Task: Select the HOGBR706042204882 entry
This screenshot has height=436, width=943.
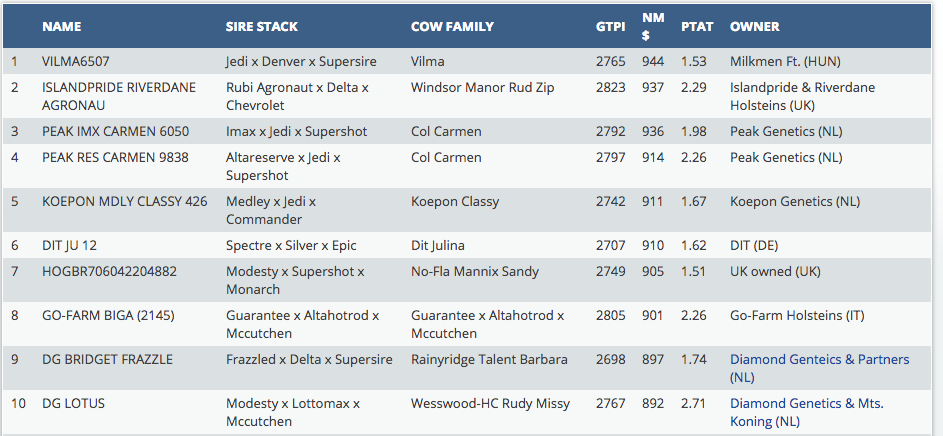Action: point(109,272)
